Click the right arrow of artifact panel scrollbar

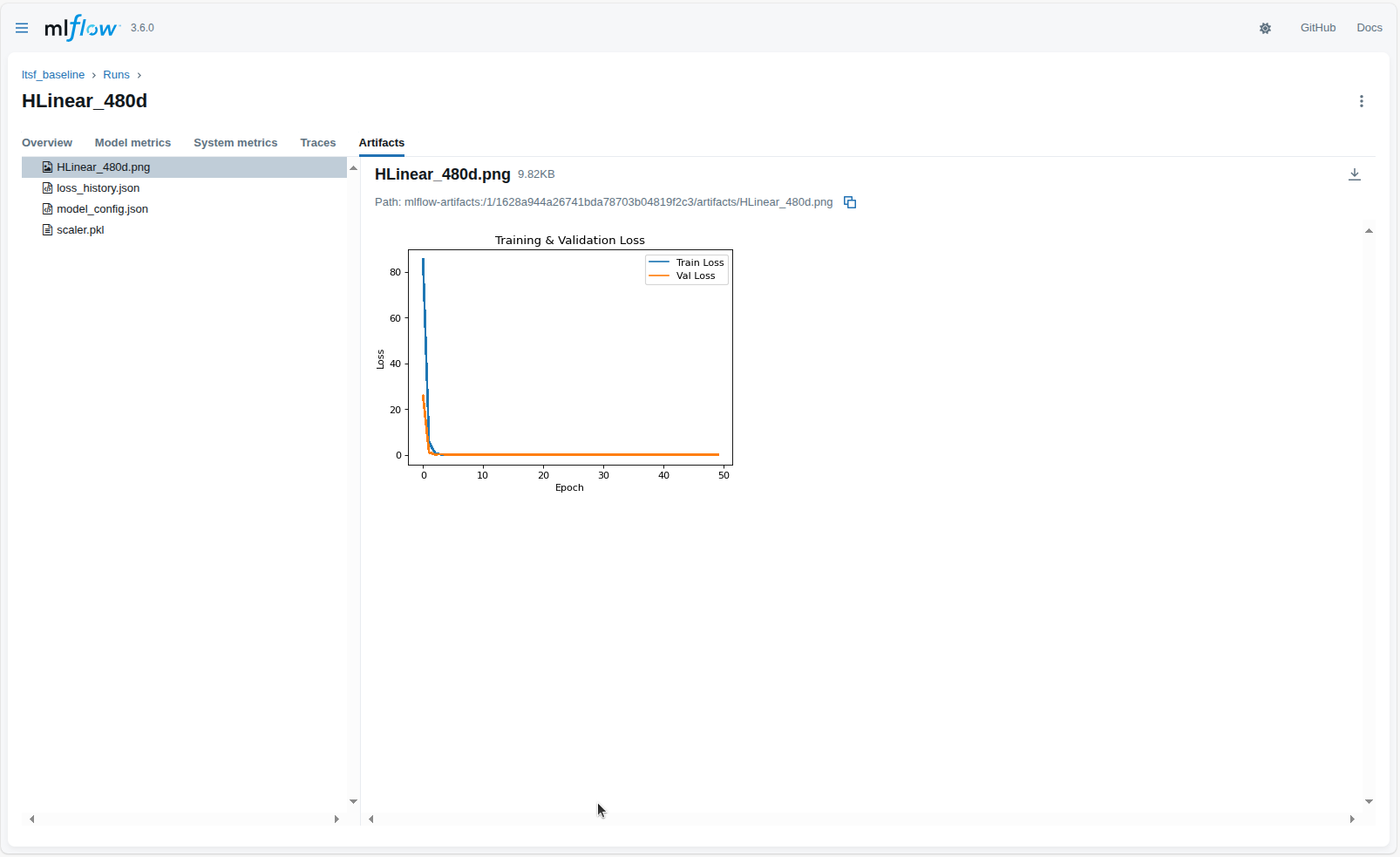pos(1353,819)
